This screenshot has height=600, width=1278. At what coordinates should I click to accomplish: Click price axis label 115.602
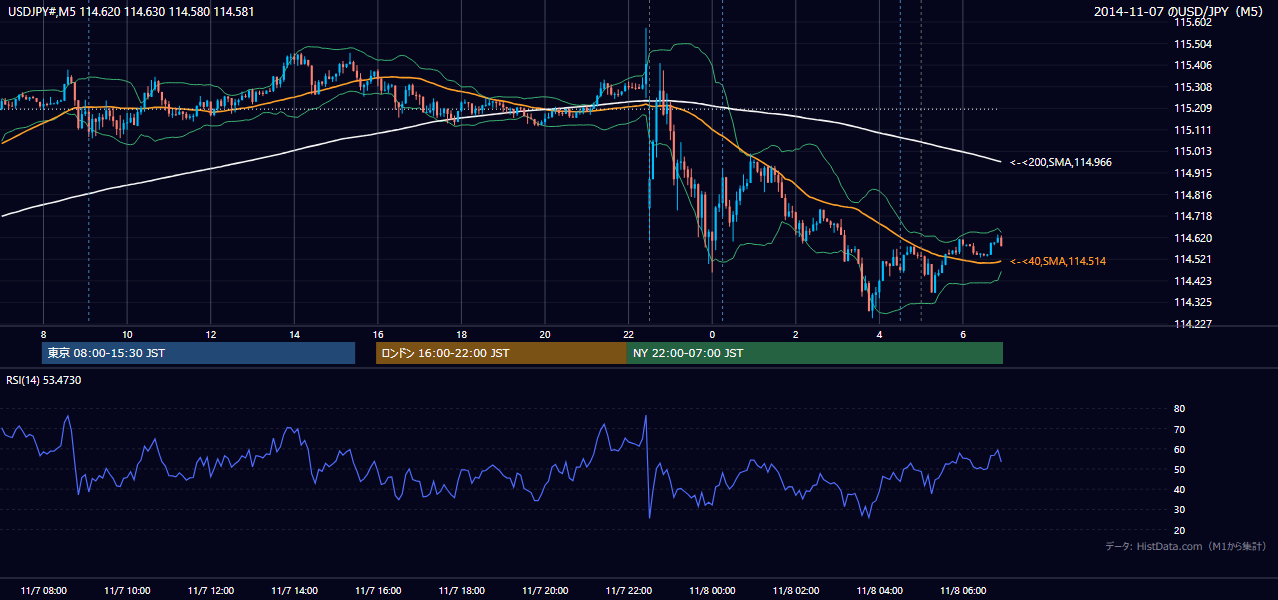1192,22
